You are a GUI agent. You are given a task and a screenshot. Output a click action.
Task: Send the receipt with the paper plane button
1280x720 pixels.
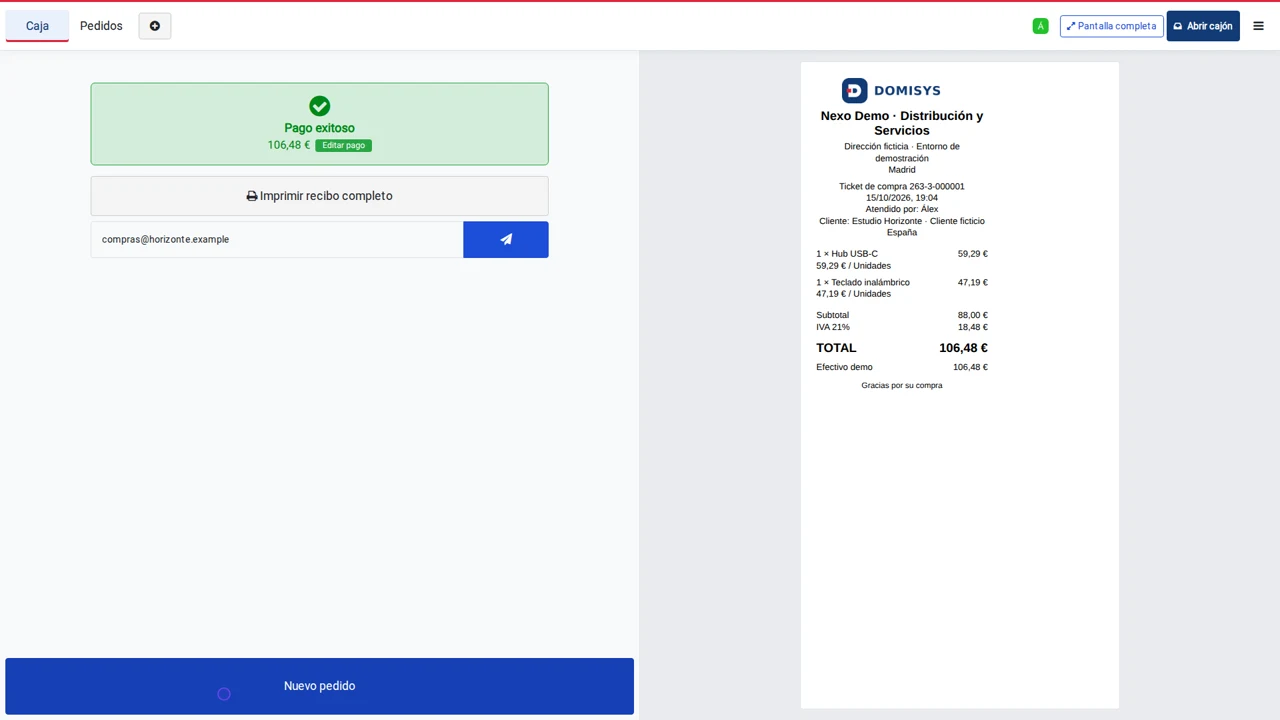click(506, 240)
